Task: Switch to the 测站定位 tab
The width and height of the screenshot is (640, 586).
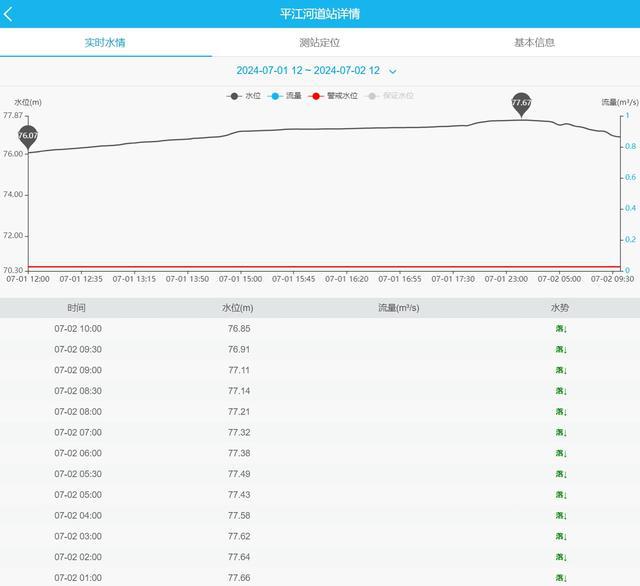Action: (319, 43)
